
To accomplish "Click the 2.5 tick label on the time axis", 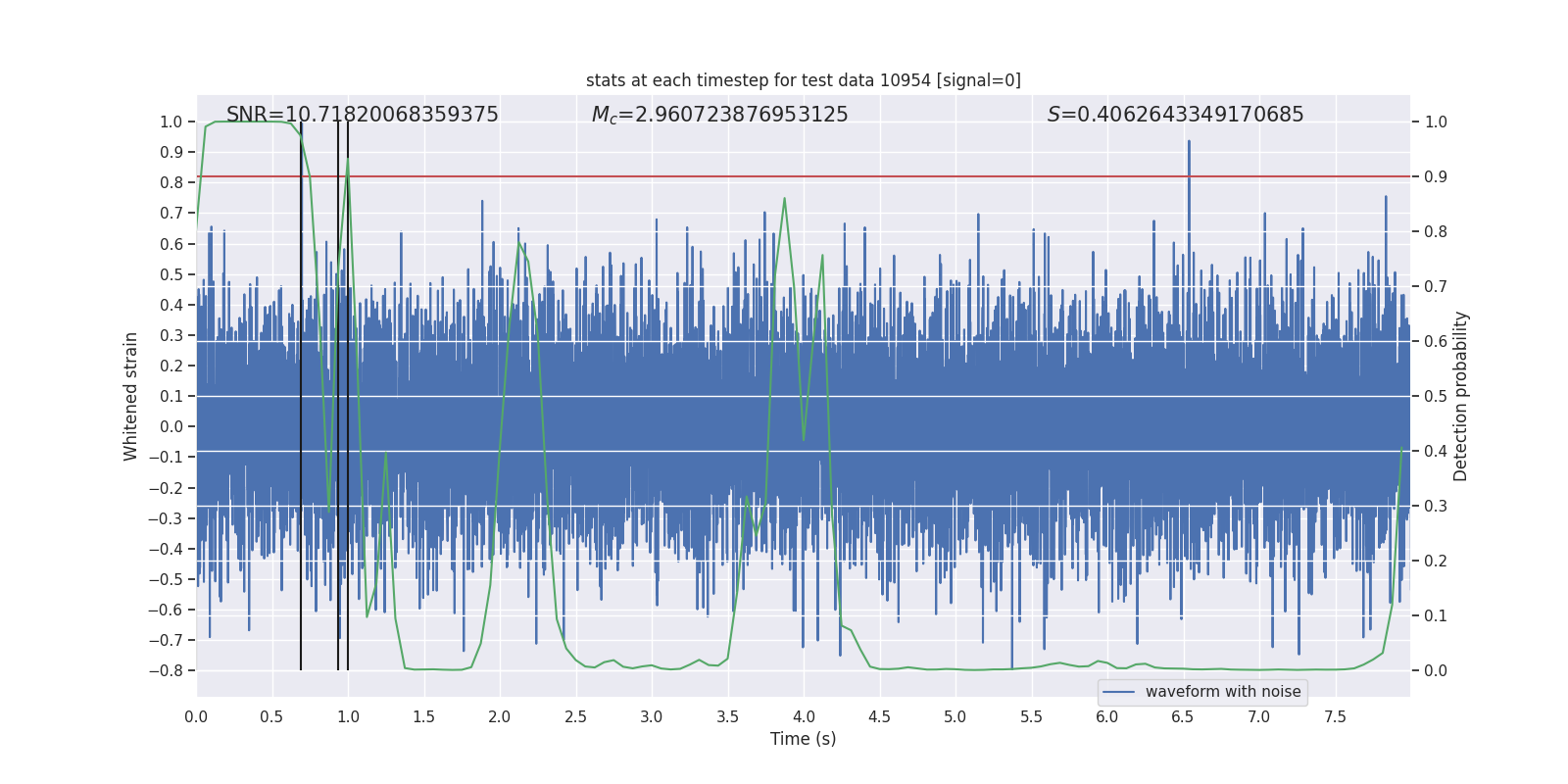I will pos(575,716).
